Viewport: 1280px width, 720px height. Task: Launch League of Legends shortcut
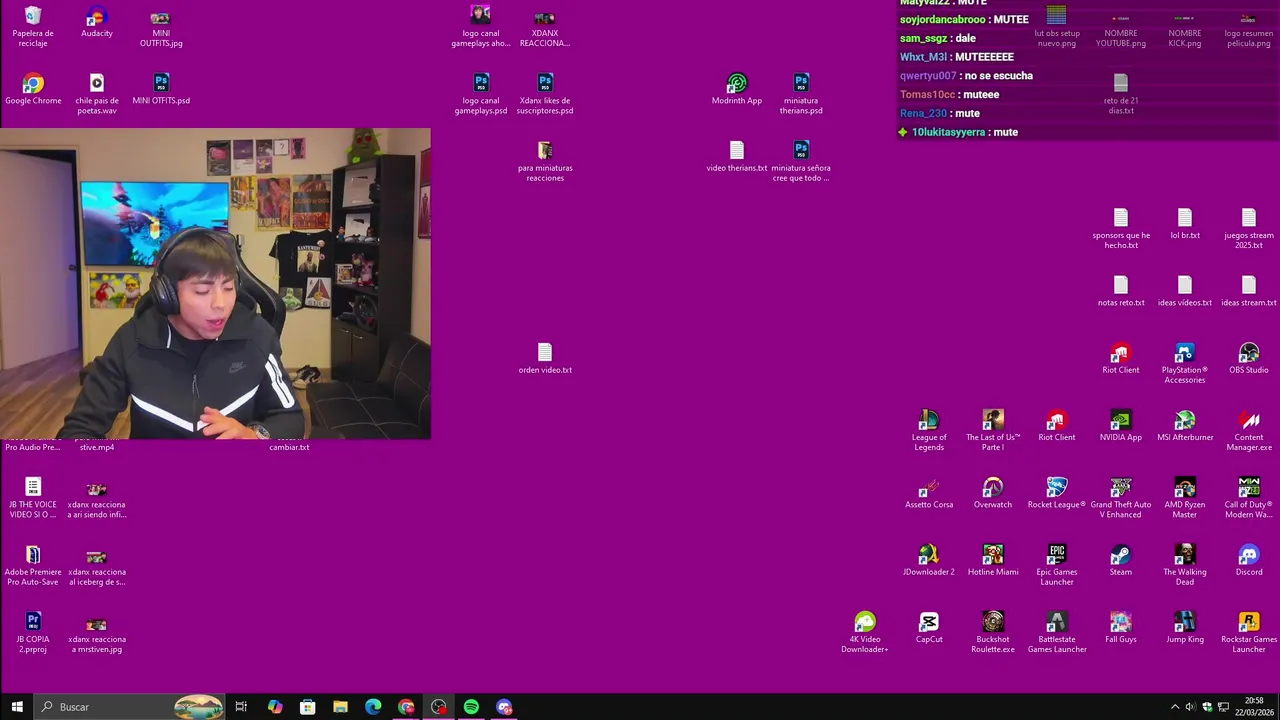(929, 430)
